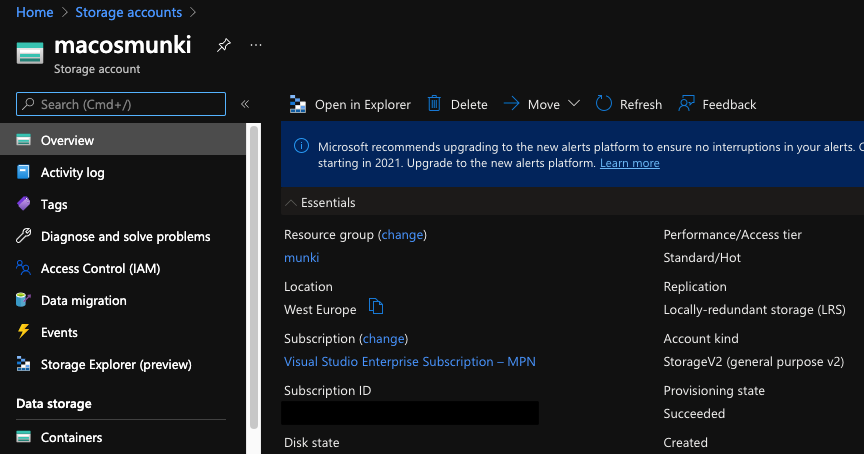Expand the Move dropdown chevron

point(574,104)
